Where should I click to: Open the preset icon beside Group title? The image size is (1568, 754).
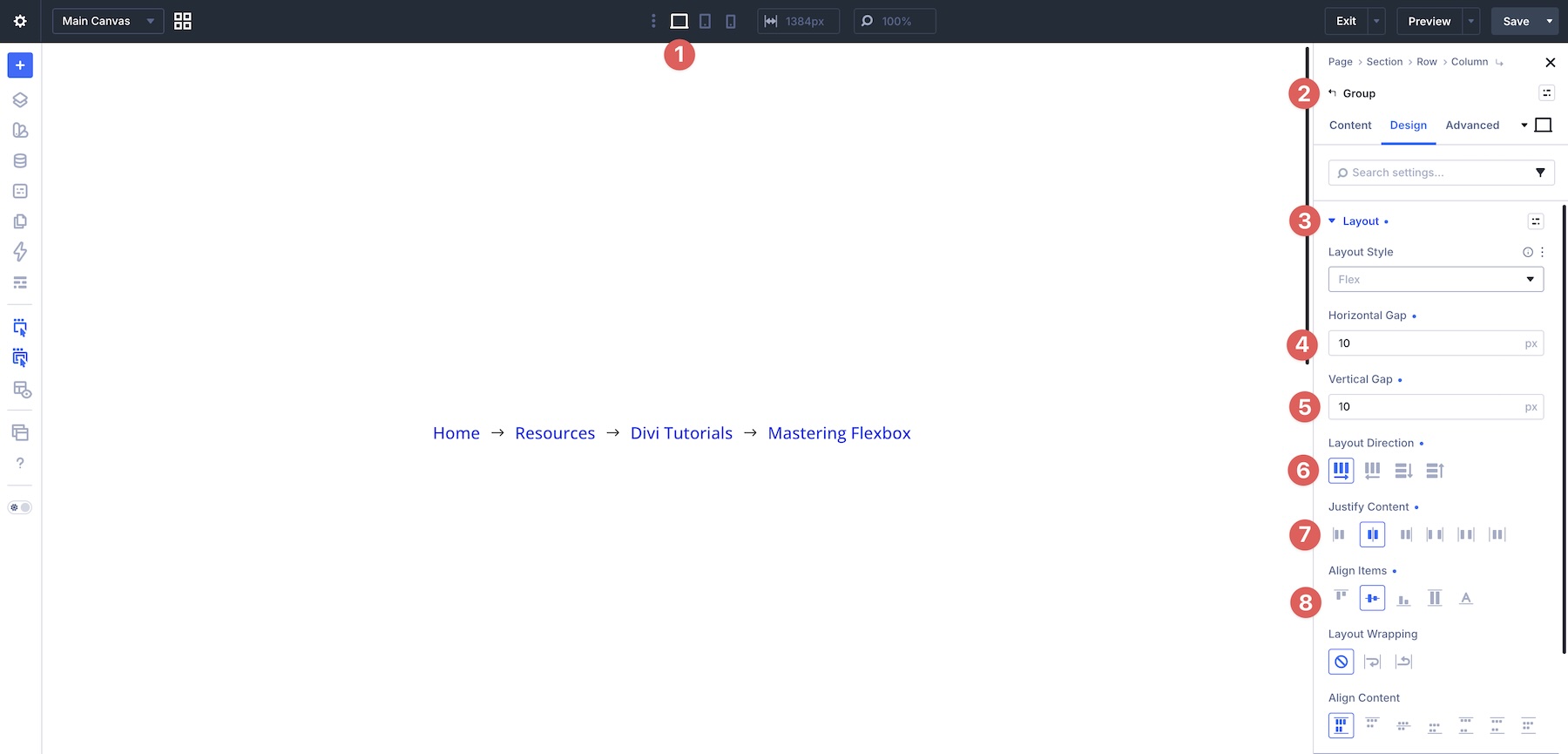click(1546, 93)
